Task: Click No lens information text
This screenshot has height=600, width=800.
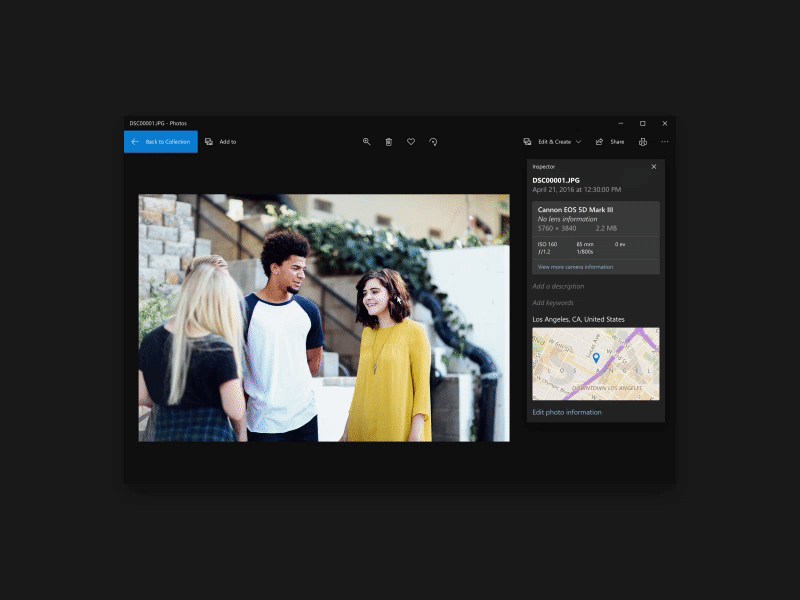Action: pyautogui.click(x=567, y=219)
